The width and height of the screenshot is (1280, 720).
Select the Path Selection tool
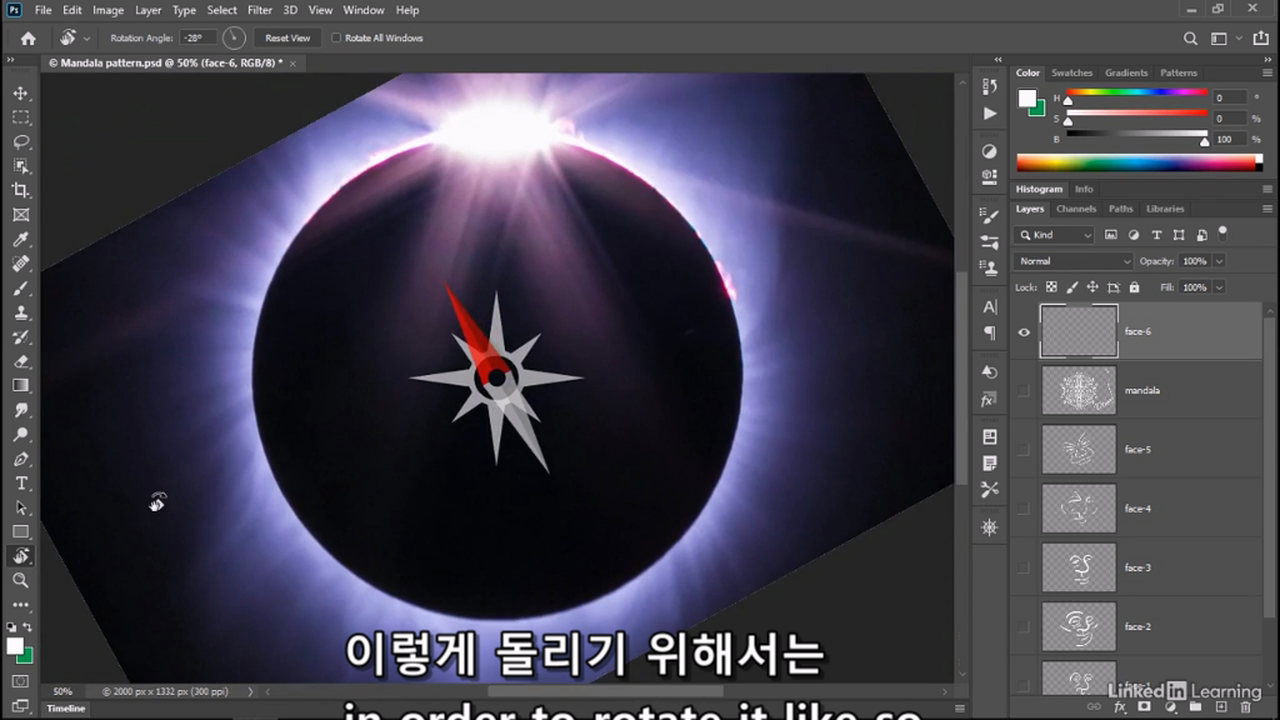(x=21, y=508)
